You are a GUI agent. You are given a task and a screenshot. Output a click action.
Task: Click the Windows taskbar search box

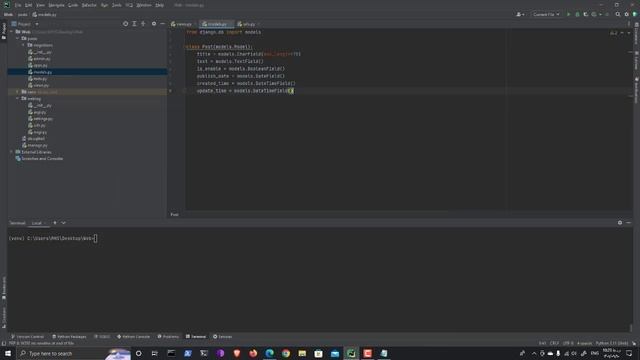pos(73,353)
